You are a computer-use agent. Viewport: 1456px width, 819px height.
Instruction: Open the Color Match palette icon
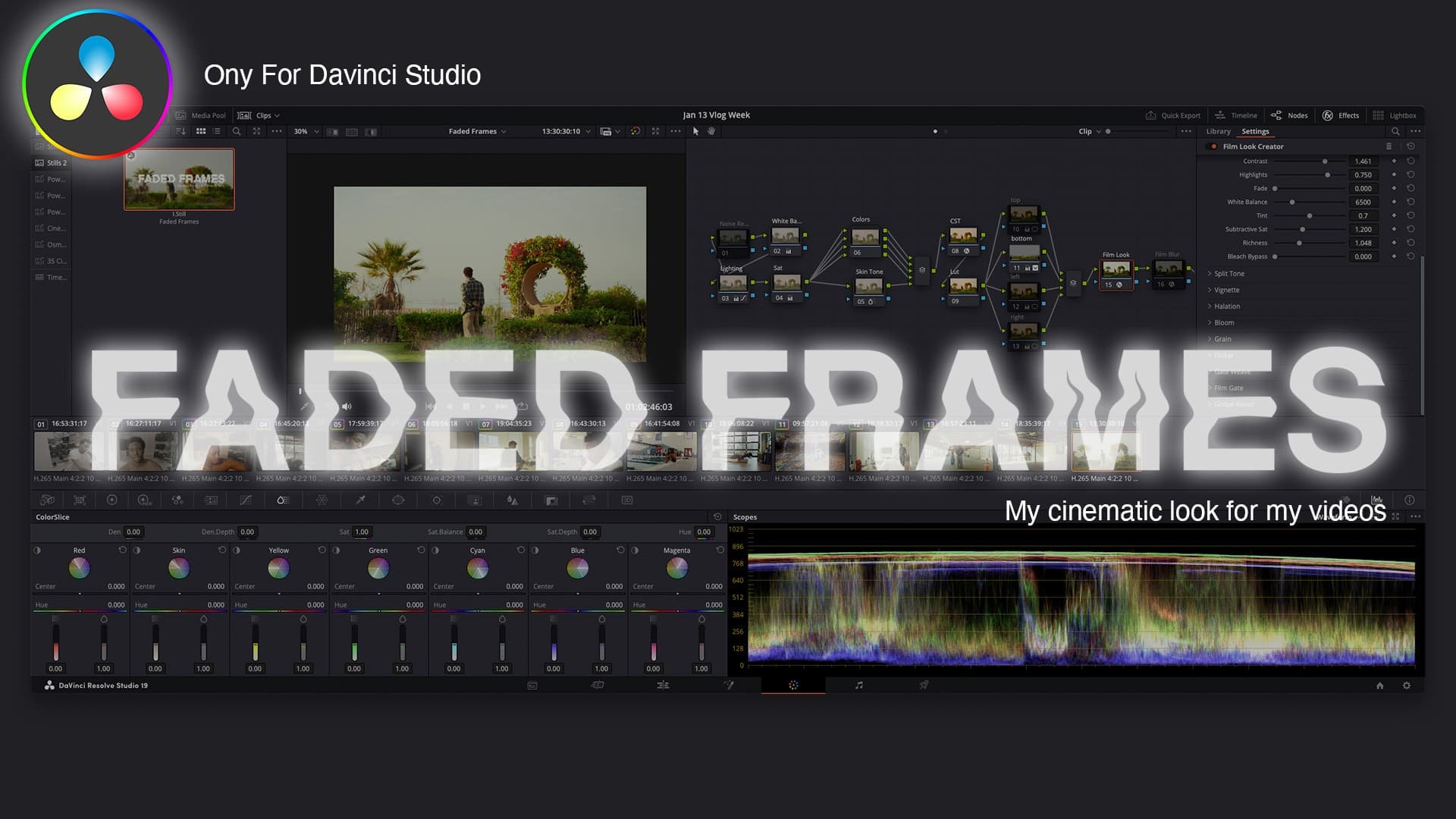click(80, 500)
